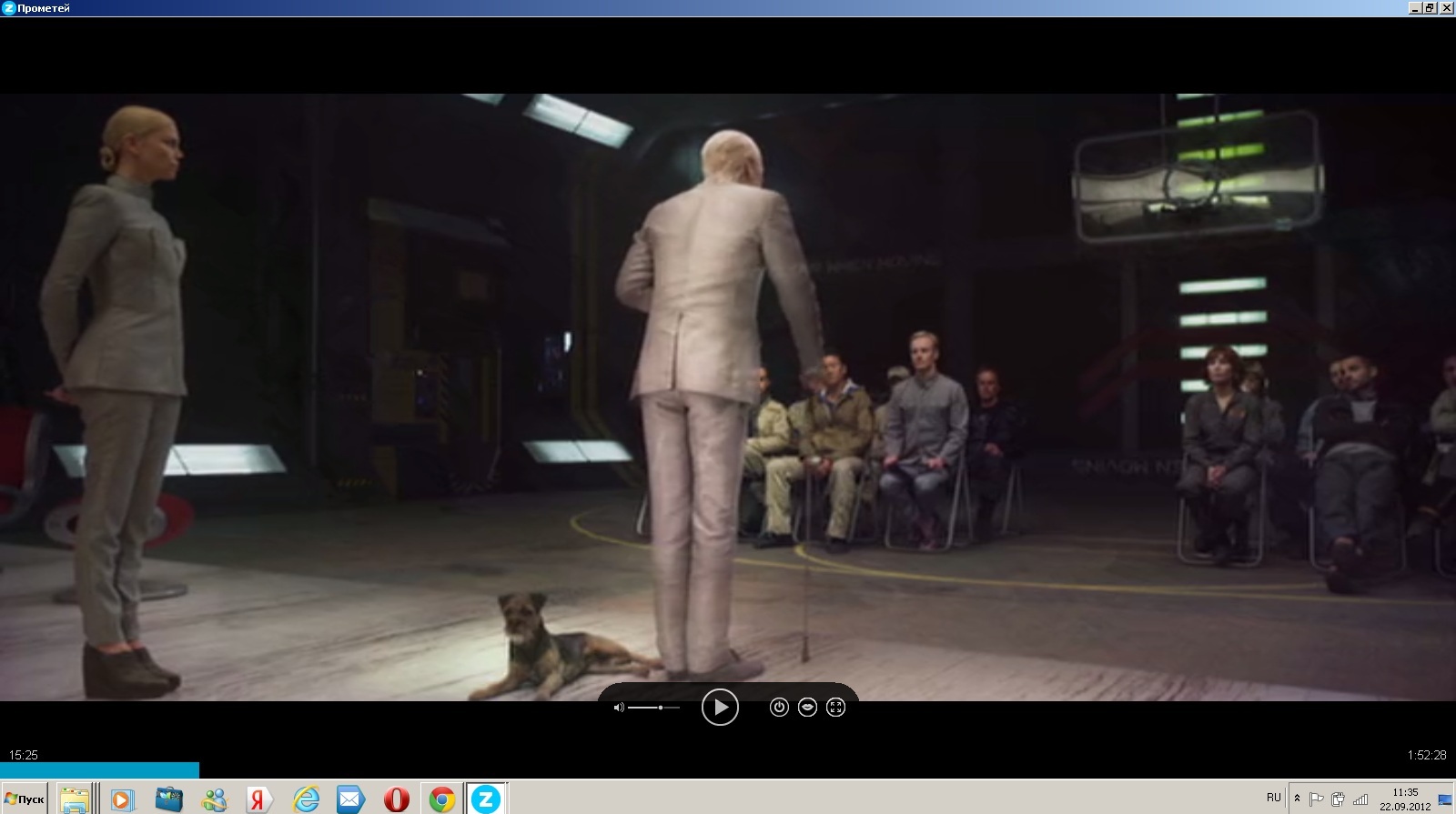1456x814 pixels.
Task: Open network signal tray icon
Action: click(x=1360, y=799)
